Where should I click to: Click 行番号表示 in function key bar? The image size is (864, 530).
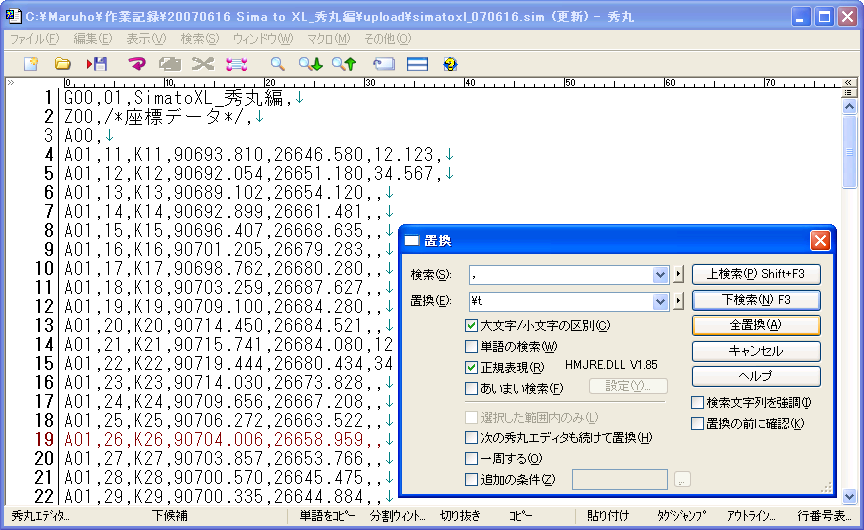tap(824, 516)
